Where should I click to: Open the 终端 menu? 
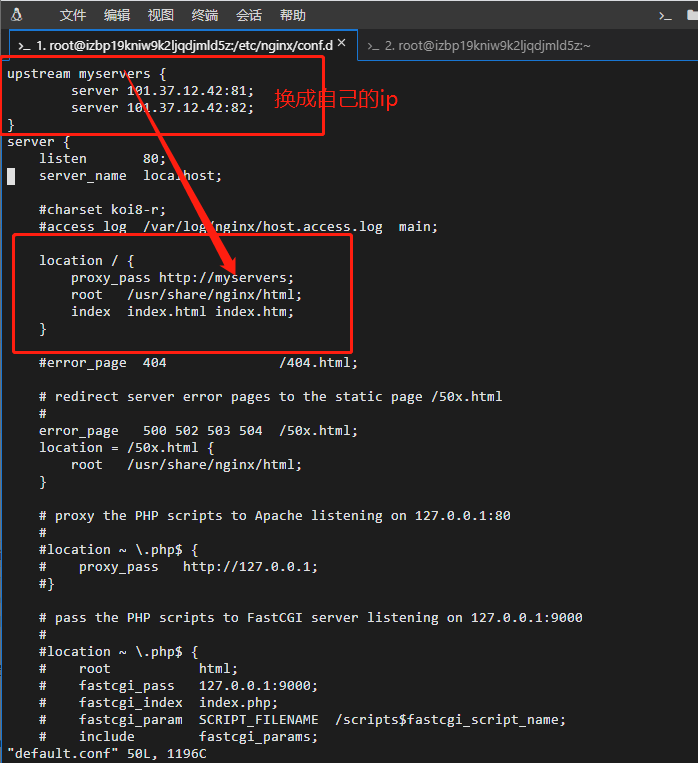point(205,16)
